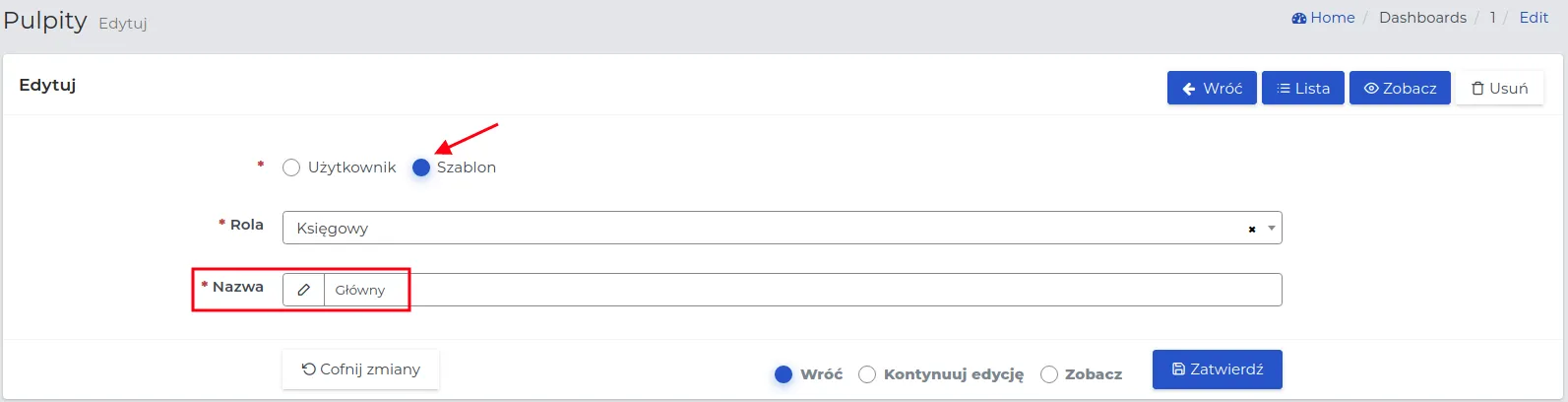Image resolution: width=1568 pixels, height=402 pixels.
Task: Click the back arrow icon on Wróć button
Action: [x=1189, y=89]
